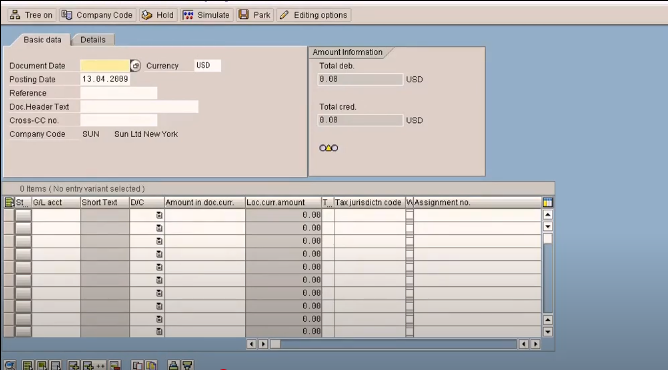
Task: Open the D/C dropdown in fifth row
Action: (159, 267)
